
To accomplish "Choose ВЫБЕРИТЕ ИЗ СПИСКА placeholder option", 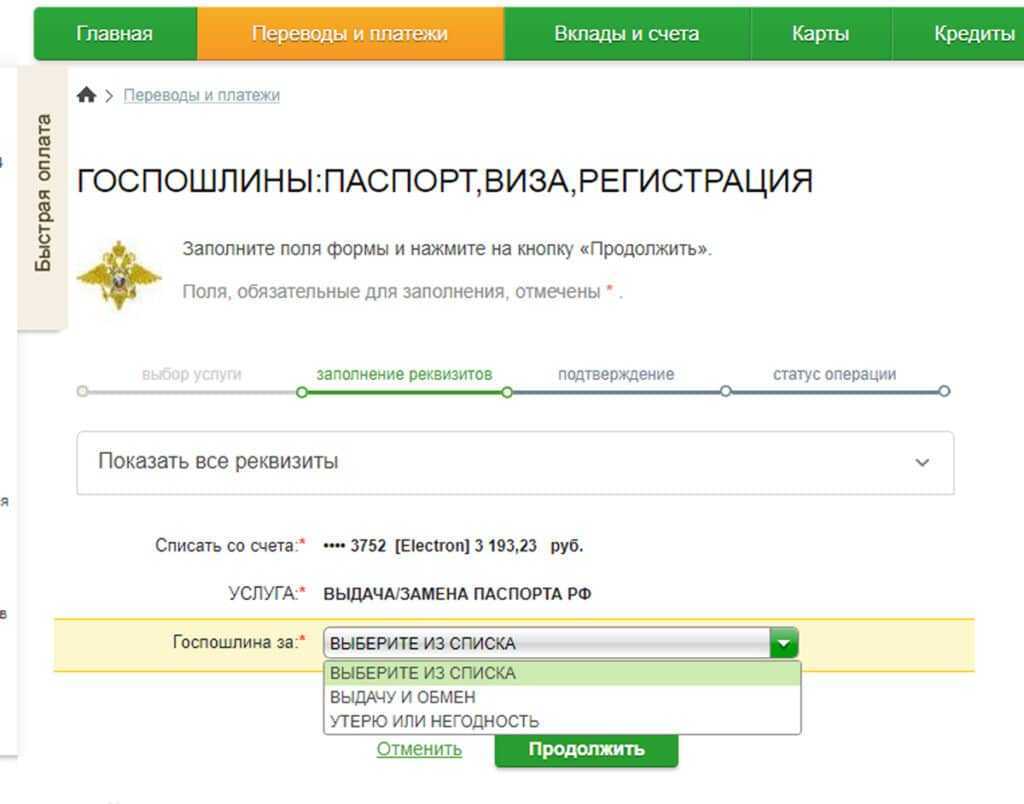I will coord(423,673).
